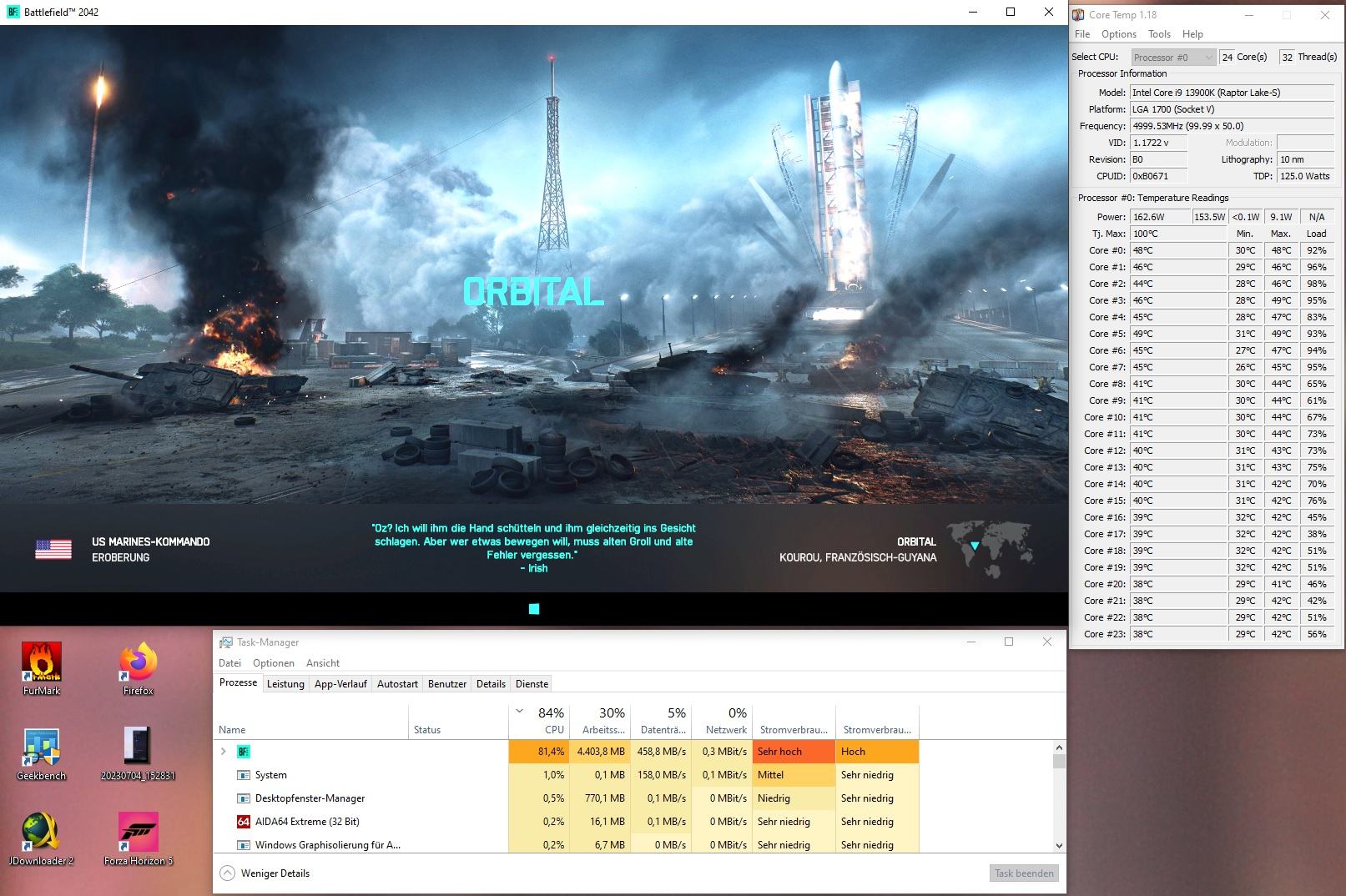
Task: Click the Core #23 load 56% value
Action: coord(1317,634)
